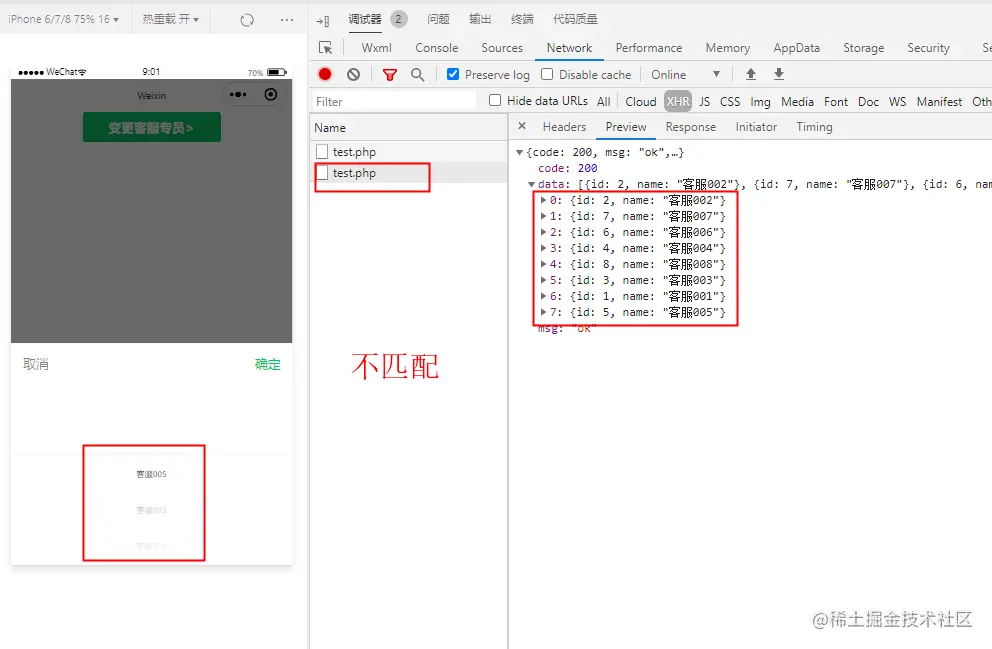This screenshot has height=649, width=992.
Task: Open the mini program capsule menu dots
Action: click(238, 95)
